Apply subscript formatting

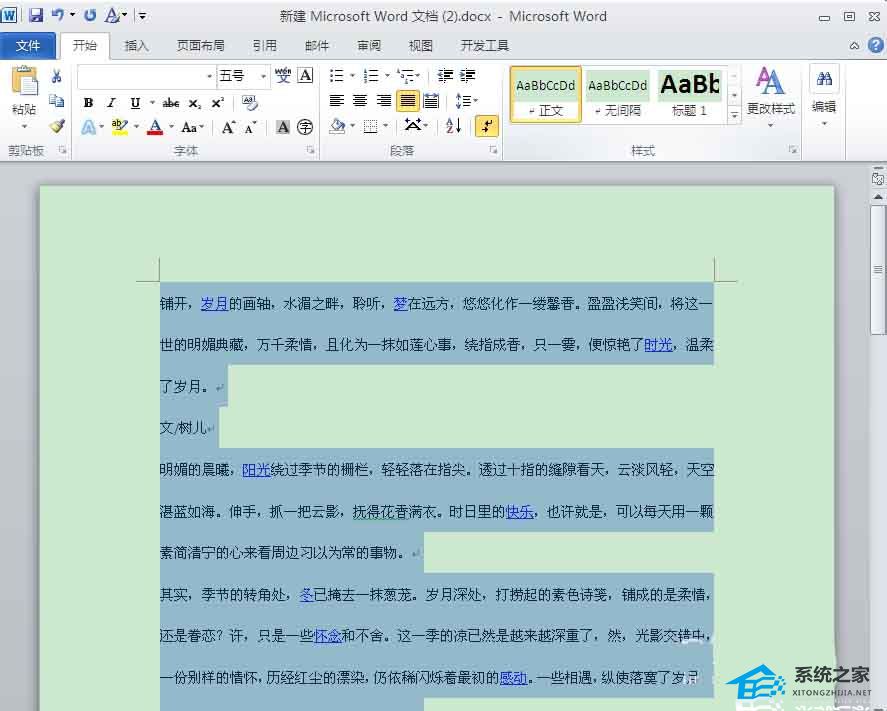coord(195,103)
